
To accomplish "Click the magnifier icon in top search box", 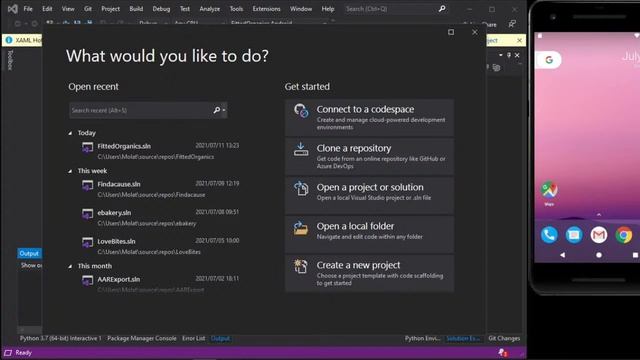I will click(442, 9).
